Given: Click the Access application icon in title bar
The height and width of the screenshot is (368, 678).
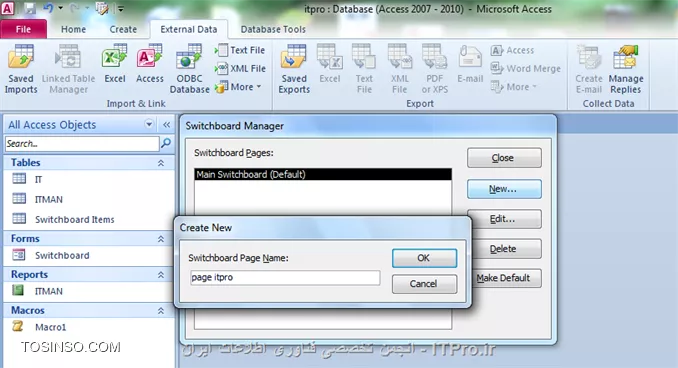Looking at the screenshot, I should click(8, 8).
